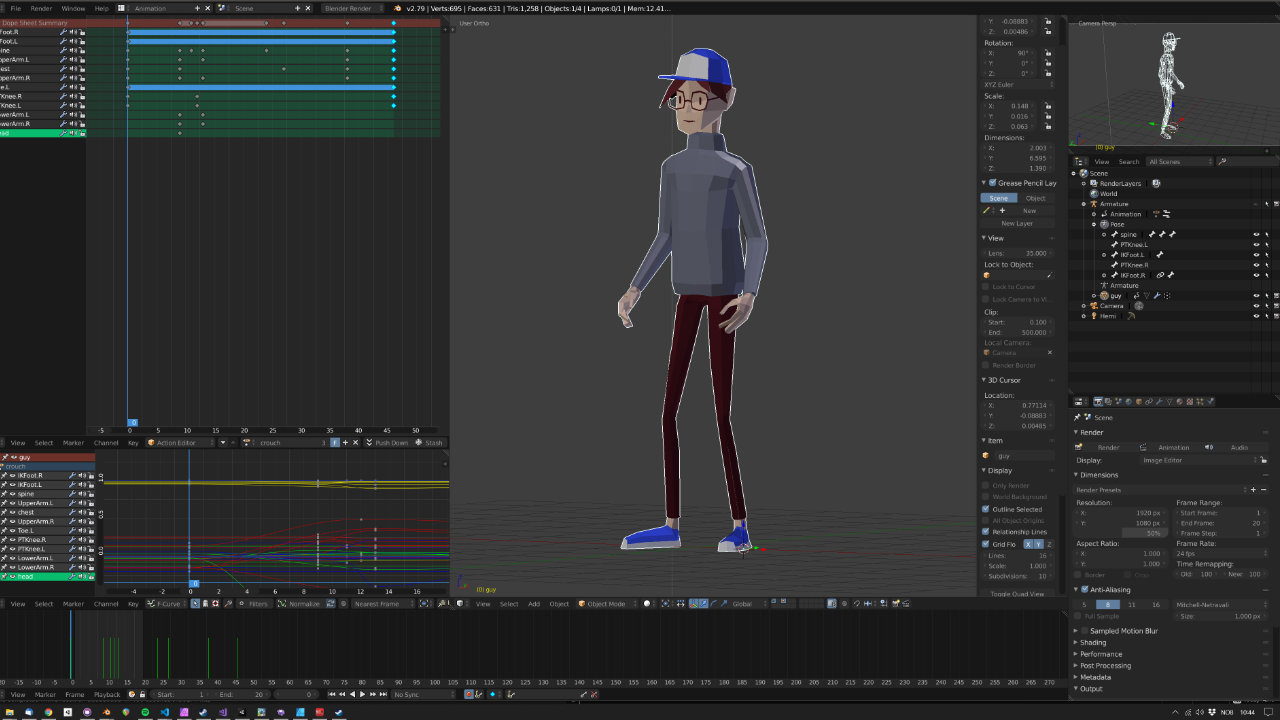This screenshot has width=1280, height=720.
Task: Click the Push Down button
Action: click(387, 442)
